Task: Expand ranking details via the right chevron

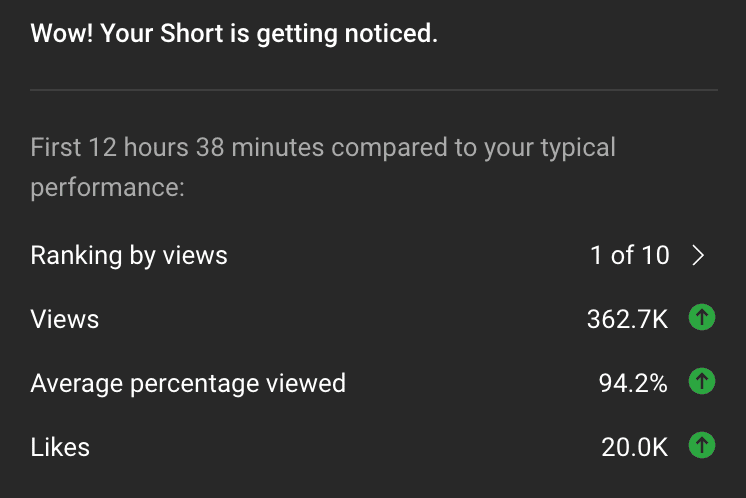Action: pyautogui.click(x=698, y=255)
